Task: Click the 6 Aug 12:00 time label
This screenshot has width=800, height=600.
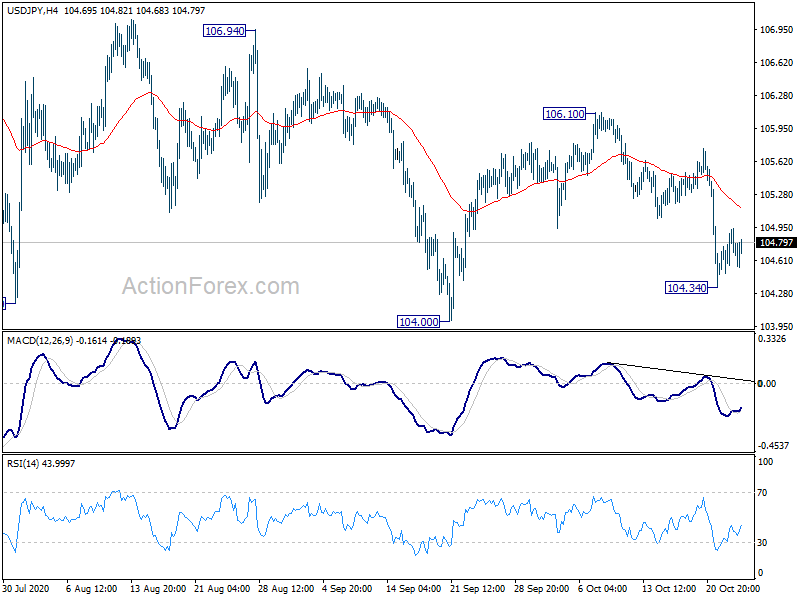Action: coord(91,589)
